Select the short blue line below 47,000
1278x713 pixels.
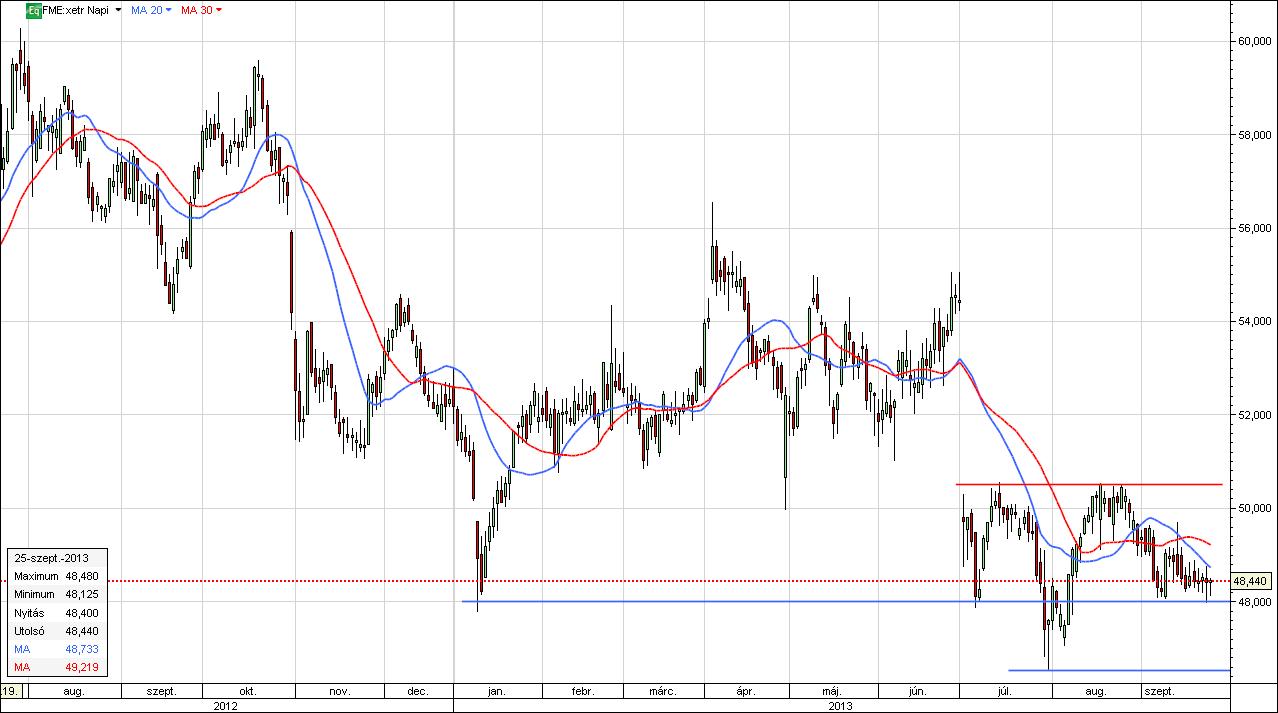pos(1118,670)
